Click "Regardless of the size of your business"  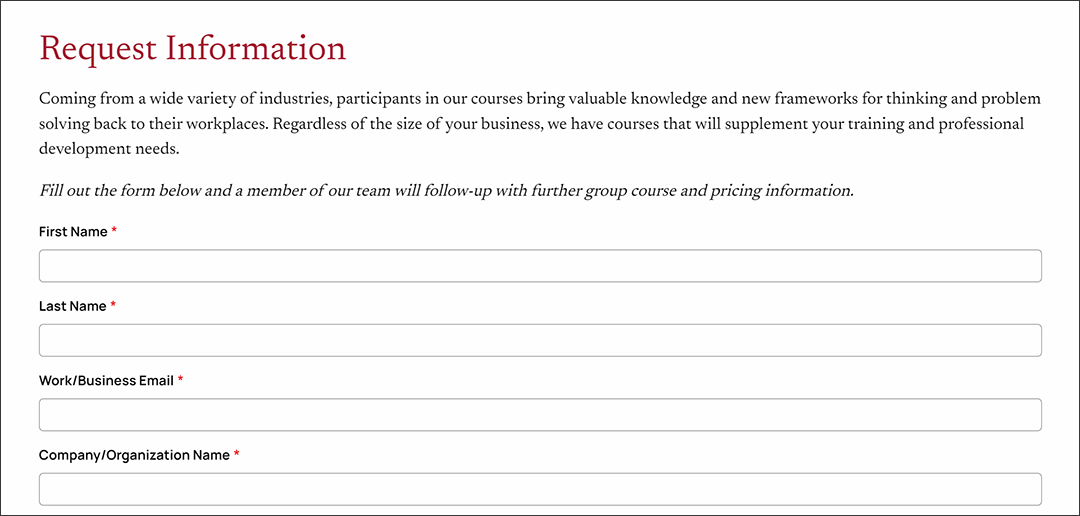[x=408, y=124]
